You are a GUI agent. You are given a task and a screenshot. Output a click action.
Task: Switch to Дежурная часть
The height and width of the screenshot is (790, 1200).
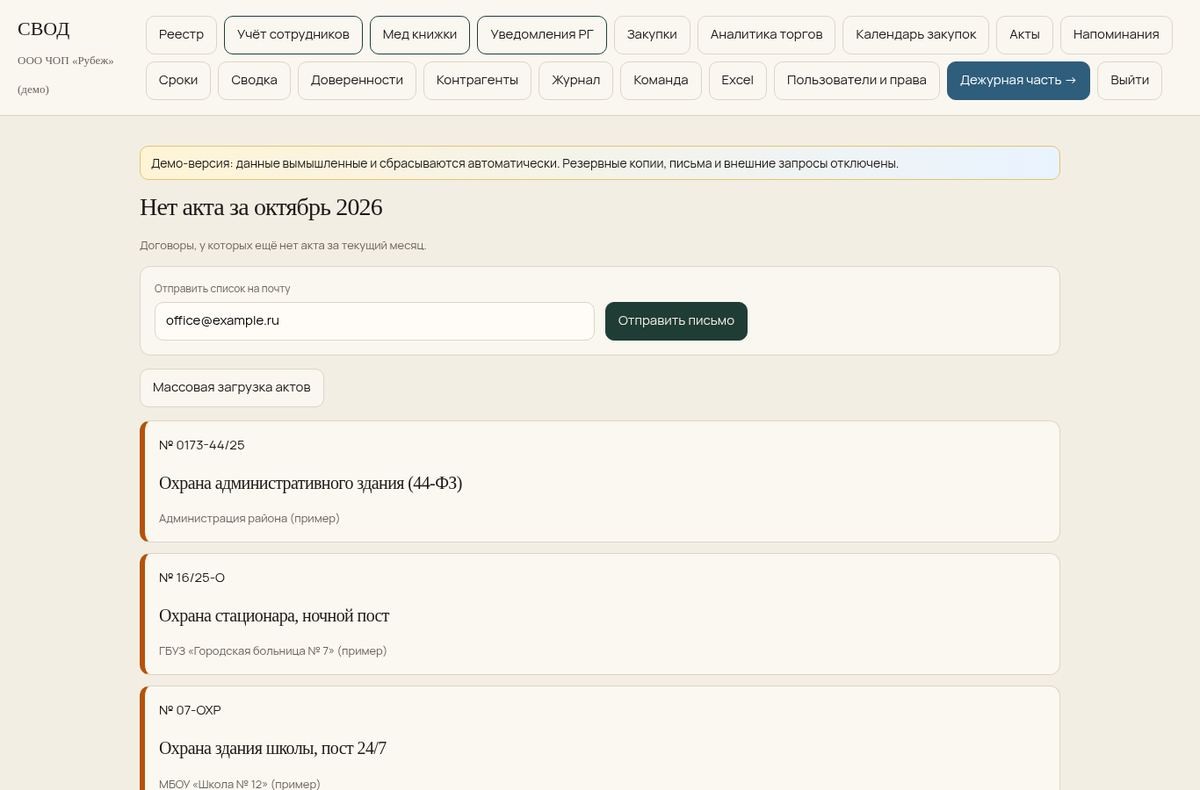[x=1018, y=81]
